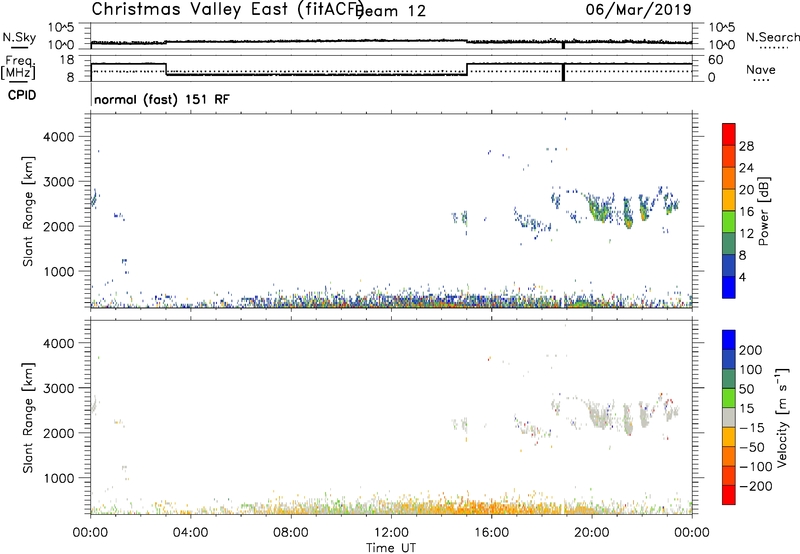The width and height of the screenshot is (800, 554).
Task: Click the date '06/Mar/2019'
Action: coord(638,9)
